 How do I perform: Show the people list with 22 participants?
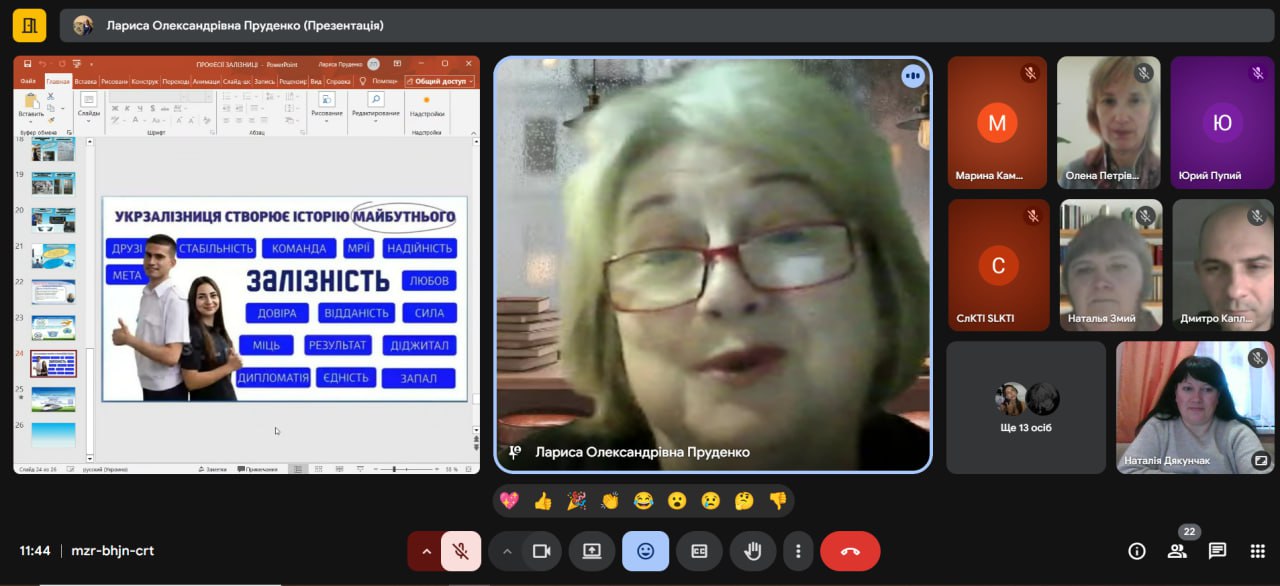click(1177, 551)
